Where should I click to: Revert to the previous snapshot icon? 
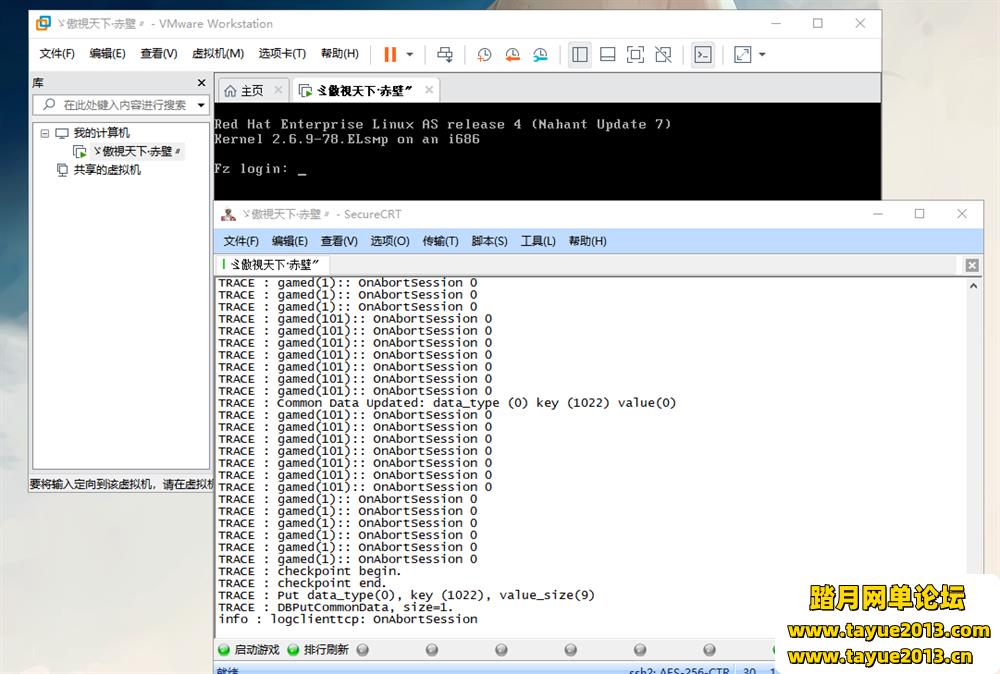[x=512, y=54]
